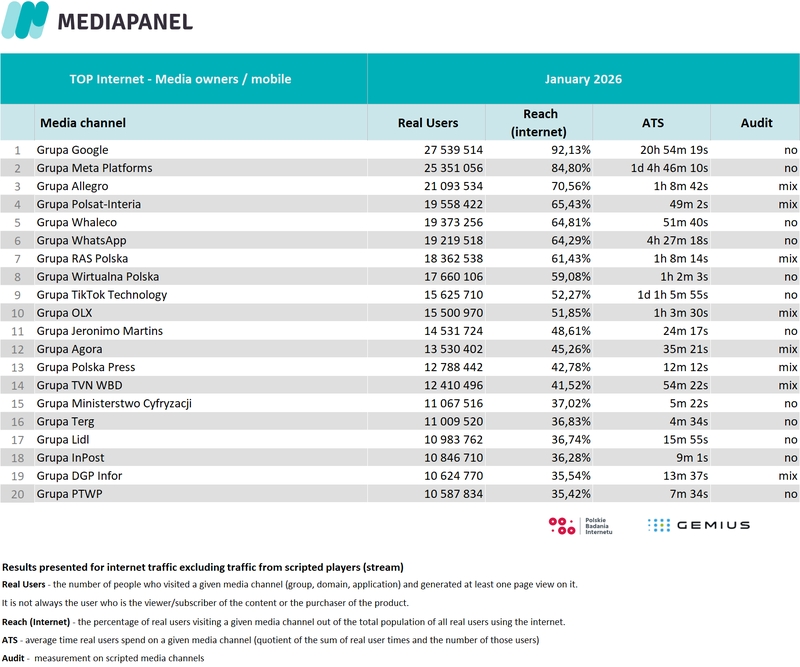Click the Gemius logo
The width and height of the screenshot is (800, 667).
tap(698, 525)
